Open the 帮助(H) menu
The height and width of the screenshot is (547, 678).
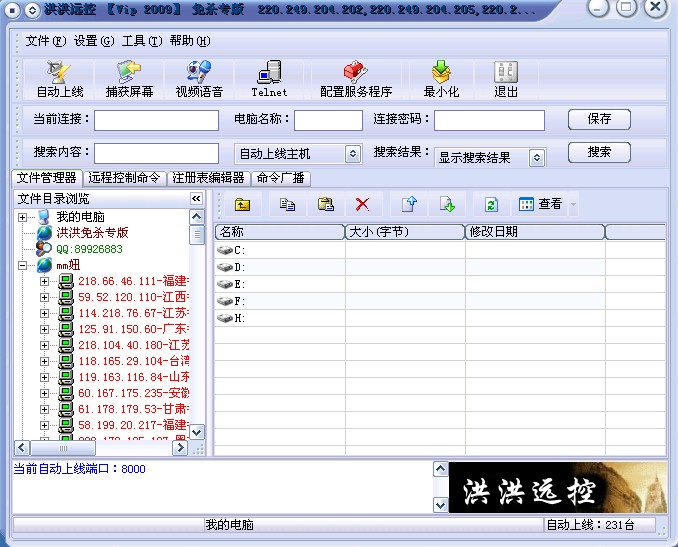tap(190, 42)
